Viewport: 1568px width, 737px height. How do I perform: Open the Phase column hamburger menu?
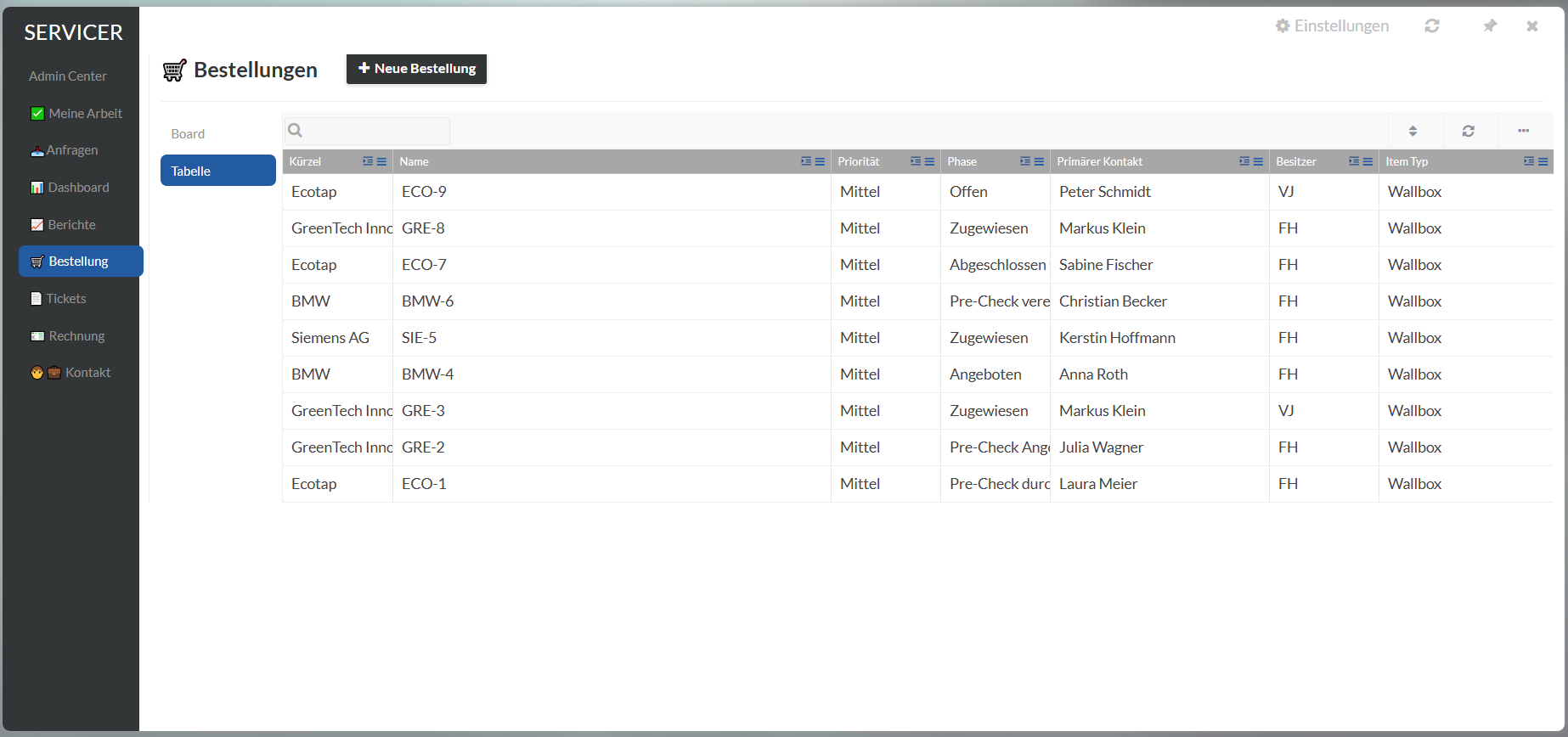(x=1039, y=161)
